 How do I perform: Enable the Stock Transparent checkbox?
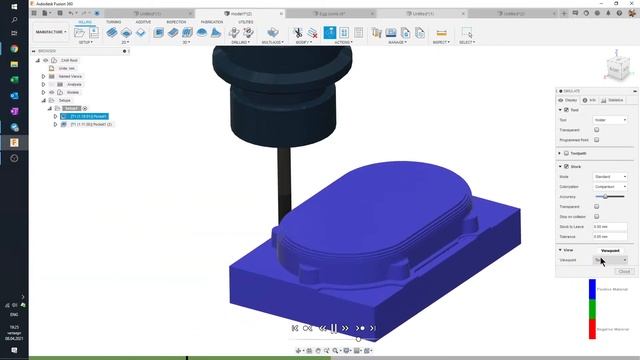tap(597, 207)
